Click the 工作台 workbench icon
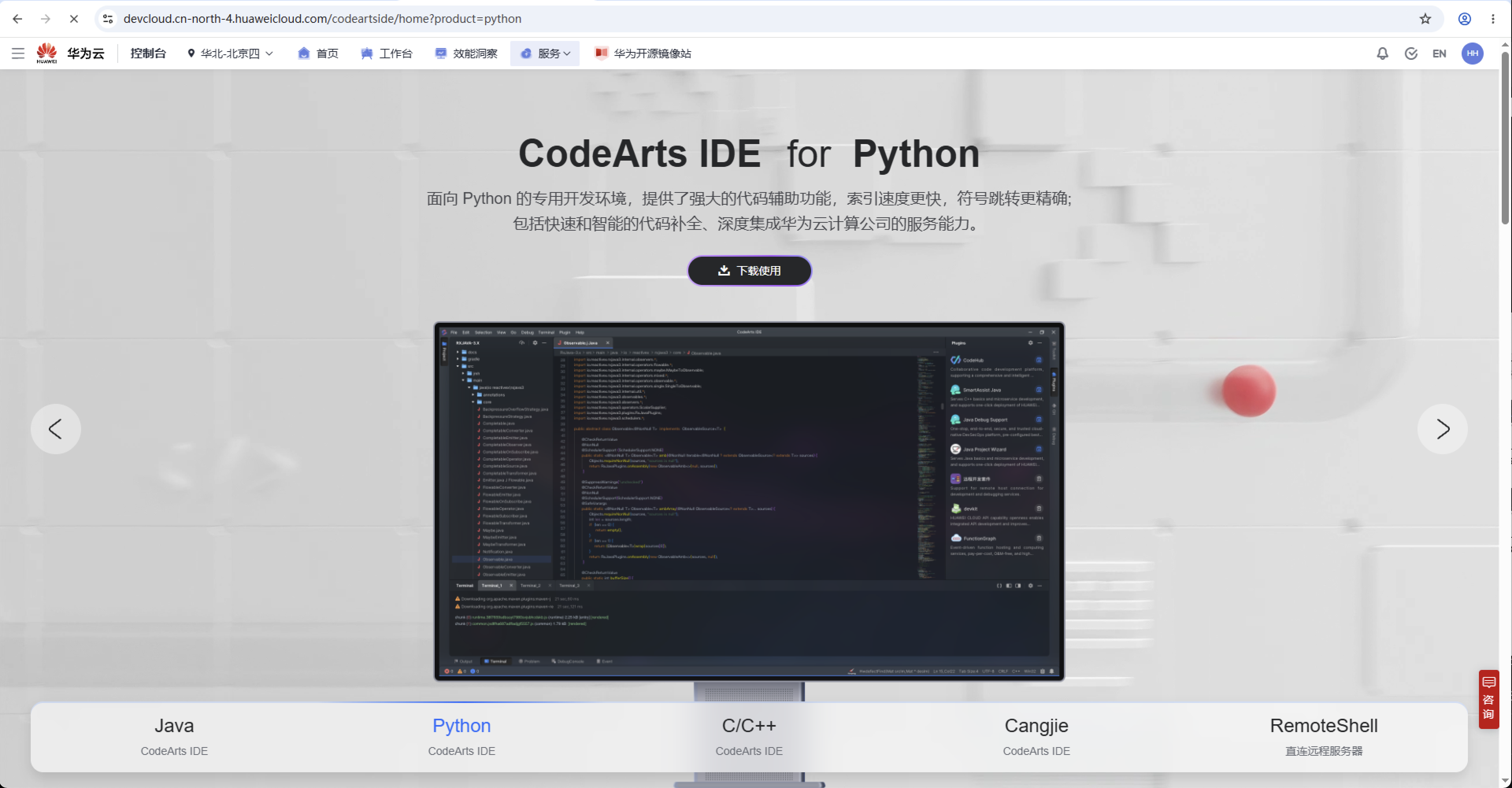Image resolution: width=1512 pixels, height=788 pixels. coord(367,54)
